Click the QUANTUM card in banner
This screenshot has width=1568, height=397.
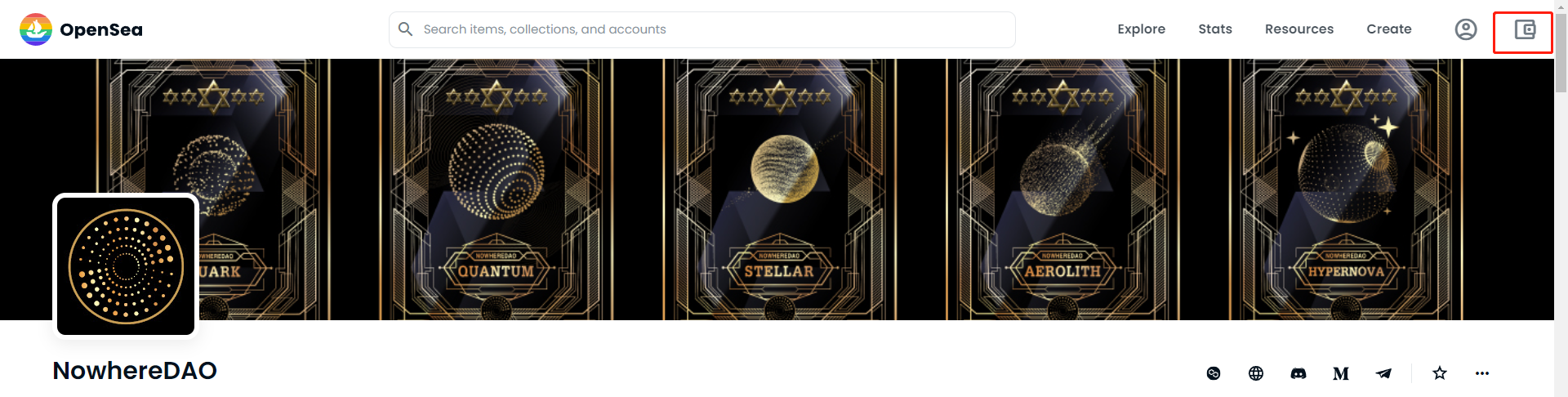pos(497,190)
